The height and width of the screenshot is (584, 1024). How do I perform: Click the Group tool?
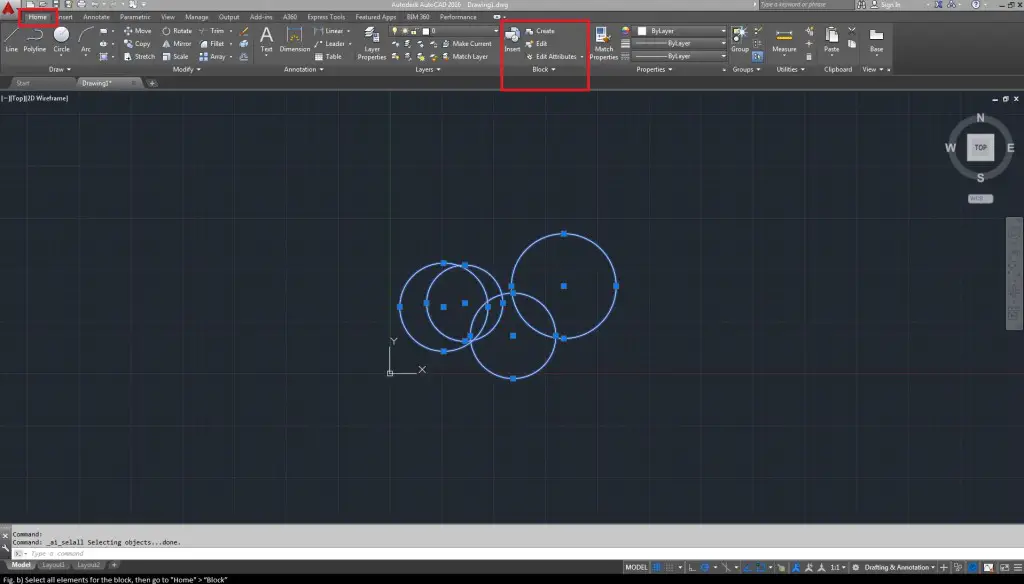pos(739,39)
